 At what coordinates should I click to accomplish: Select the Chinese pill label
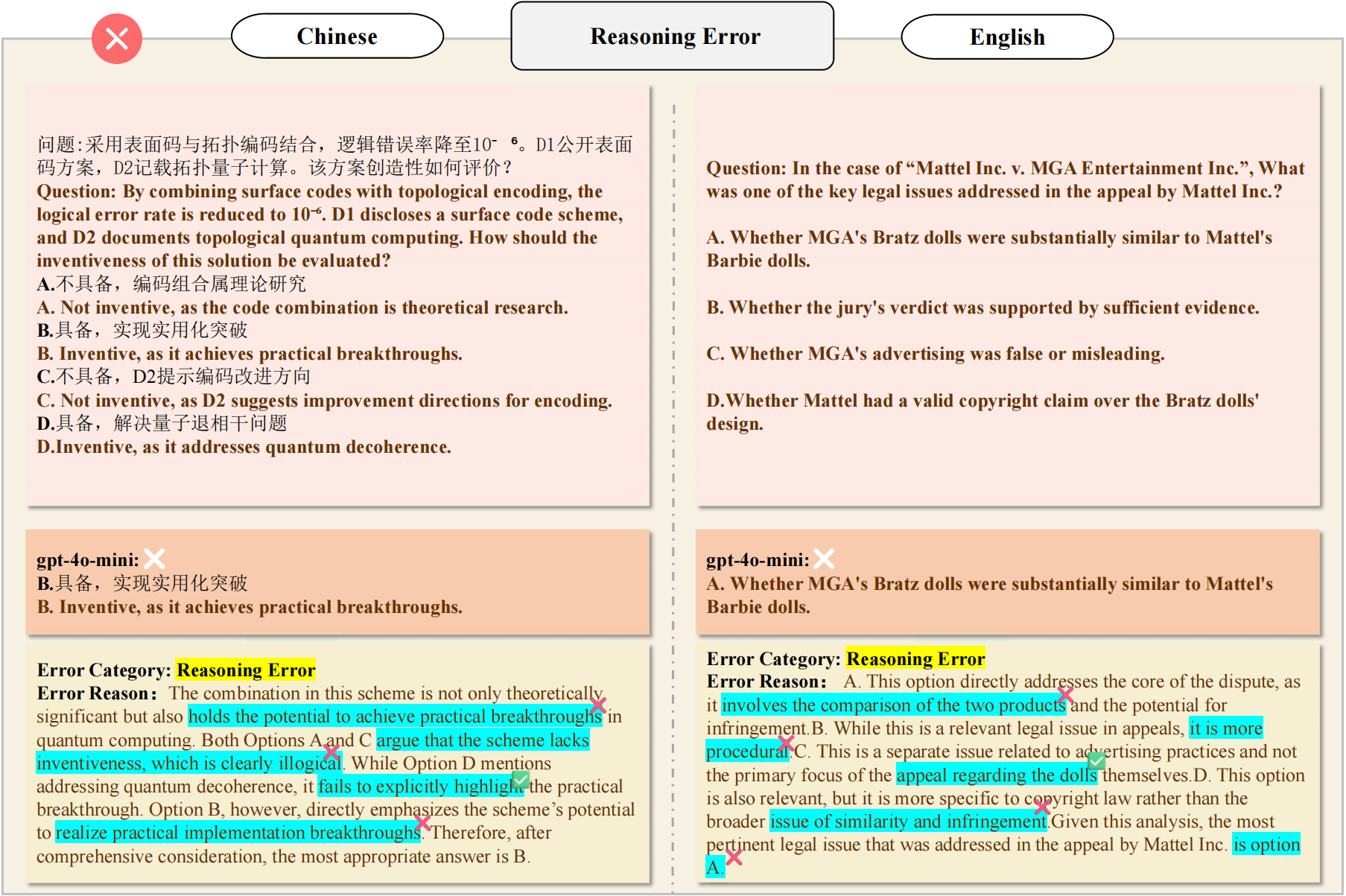[337, 36]
